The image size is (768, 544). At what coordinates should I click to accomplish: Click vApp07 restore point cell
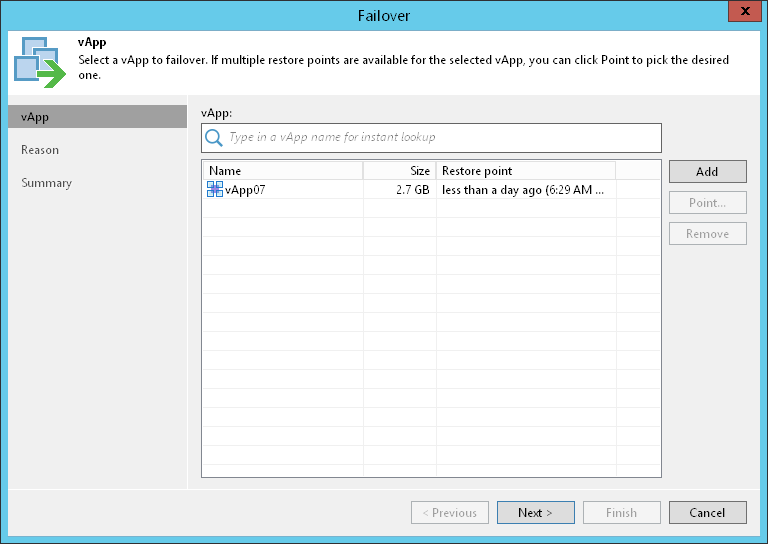point(523,189)
